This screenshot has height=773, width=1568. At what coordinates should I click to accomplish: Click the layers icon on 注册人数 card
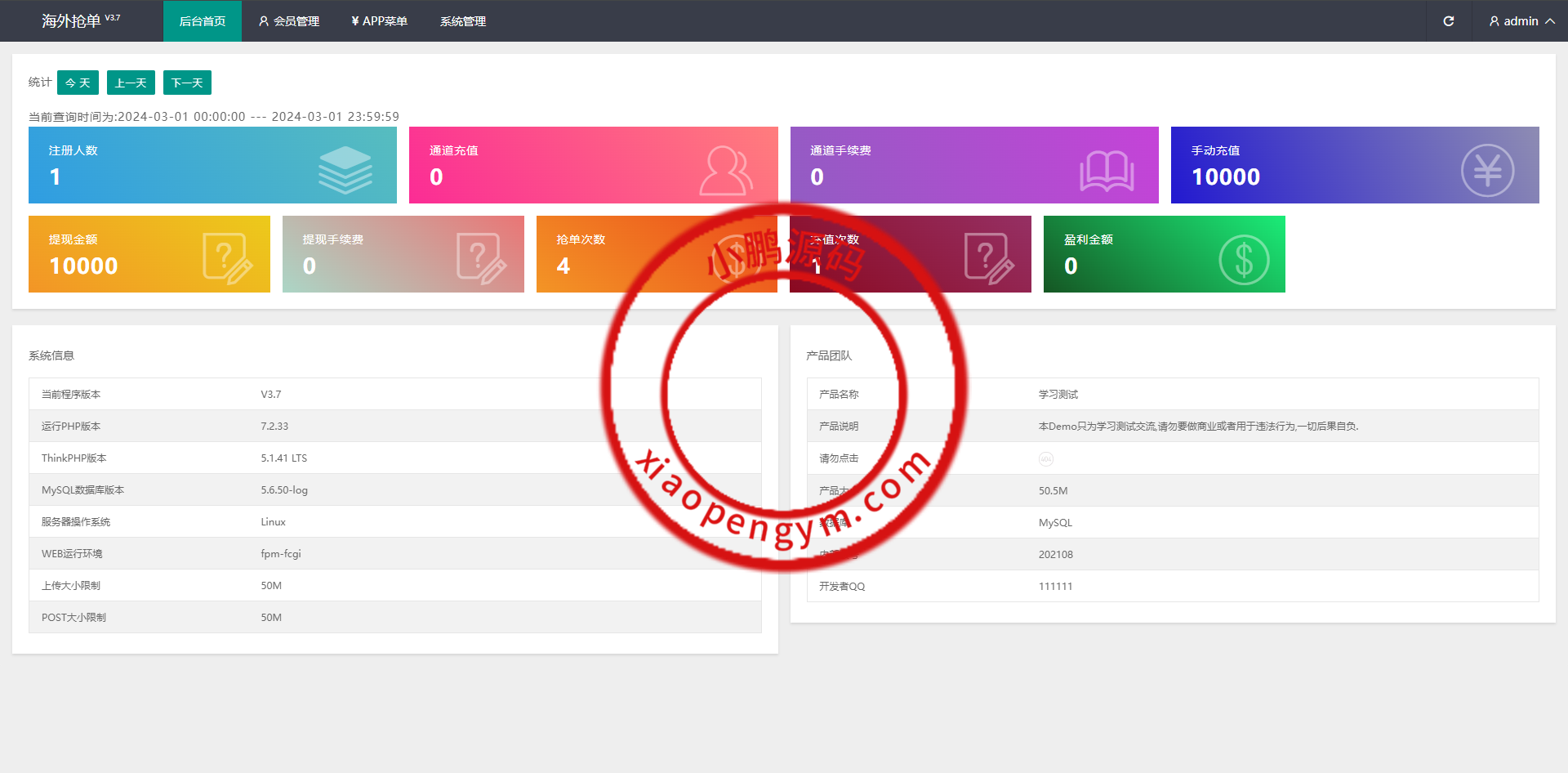[x=345, y=169]
